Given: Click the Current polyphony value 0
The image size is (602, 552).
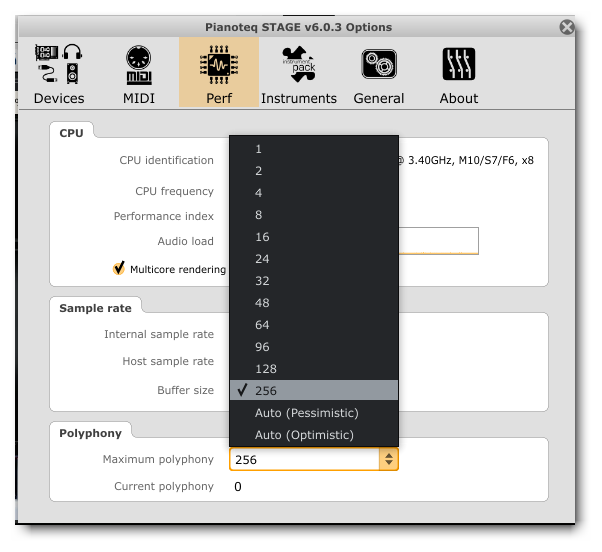Looking at the screenshot, I should 238,487.
